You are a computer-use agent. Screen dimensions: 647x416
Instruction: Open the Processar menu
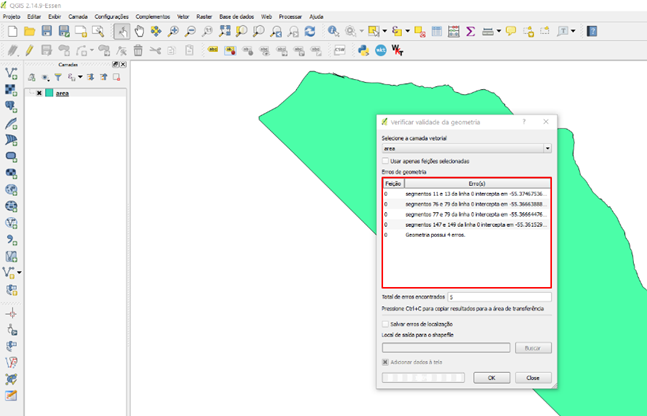[x=290, y=17]
